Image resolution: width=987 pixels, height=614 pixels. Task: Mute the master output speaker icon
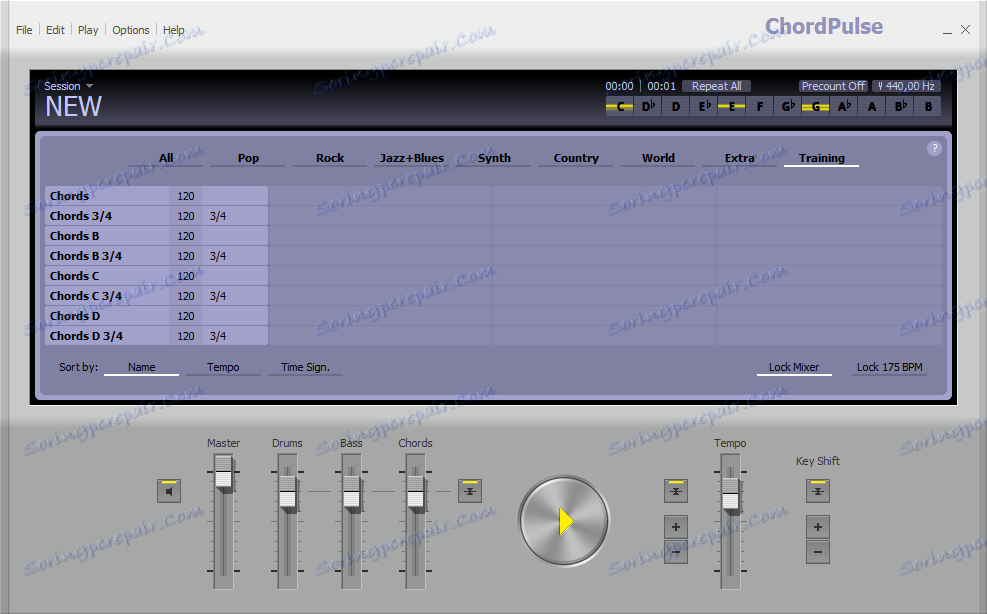click(x=168, y=490)
